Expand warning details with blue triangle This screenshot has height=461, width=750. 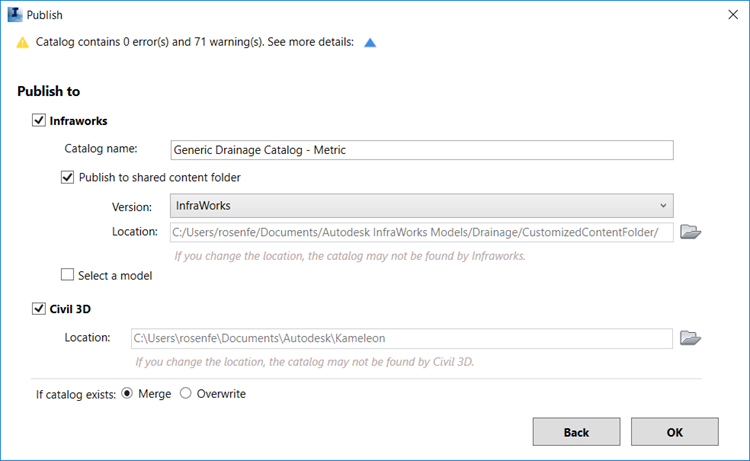click(370, 43)
